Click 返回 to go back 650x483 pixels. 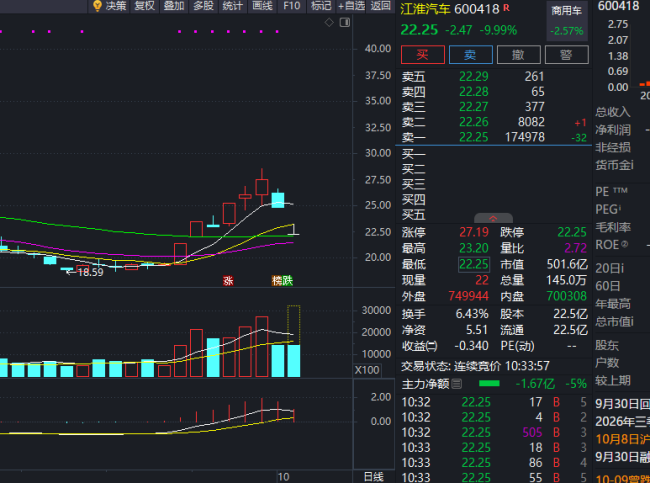click(381, 6)
